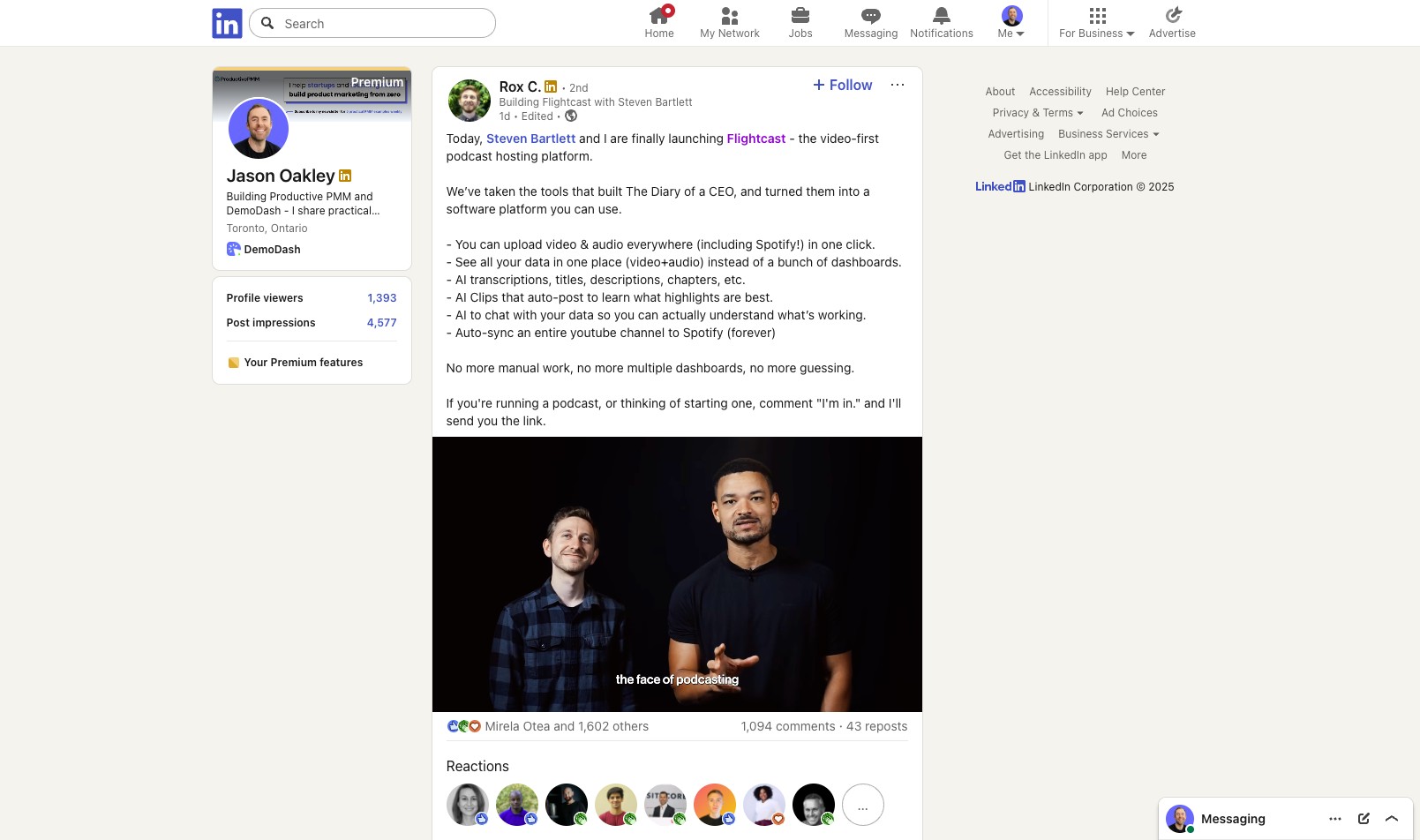View 1,094 comments on post

point(788,726)
